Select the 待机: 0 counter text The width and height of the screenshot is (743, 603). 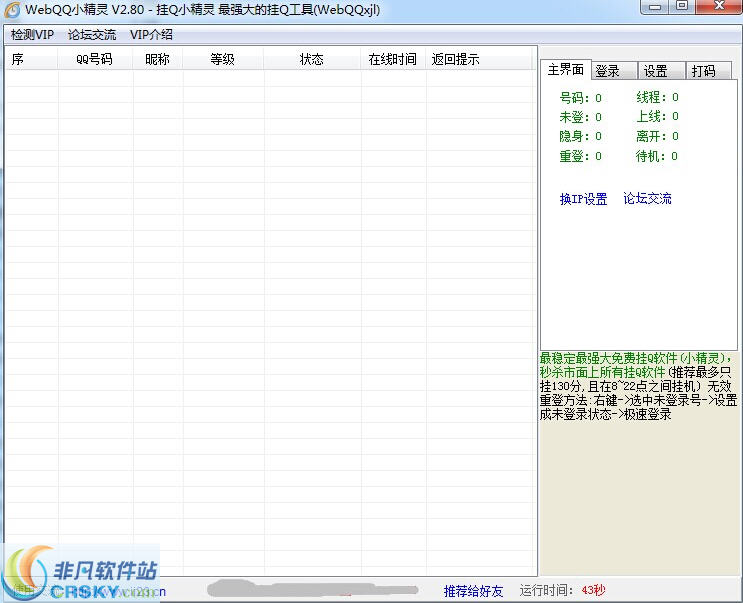(657, 156)
